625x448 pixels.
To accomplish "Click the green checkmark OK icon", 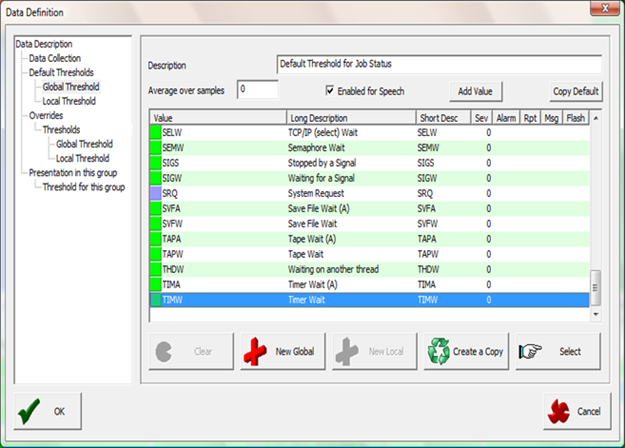I will [31, 411].
